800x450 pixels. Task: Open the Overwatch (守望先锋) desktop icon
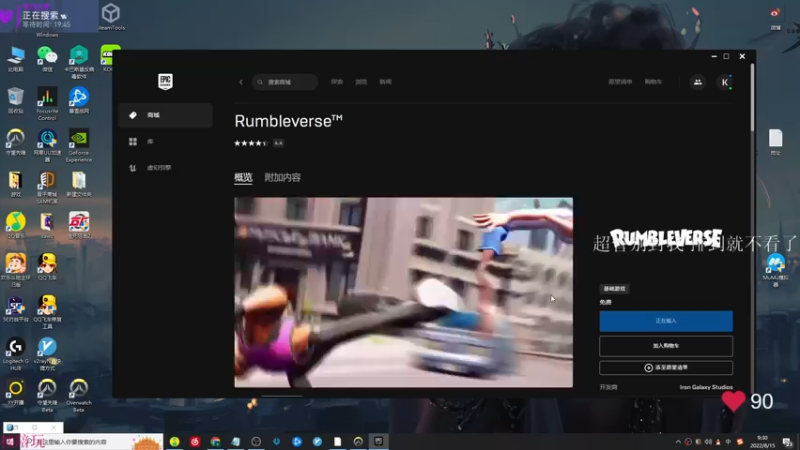click(16, 142)
